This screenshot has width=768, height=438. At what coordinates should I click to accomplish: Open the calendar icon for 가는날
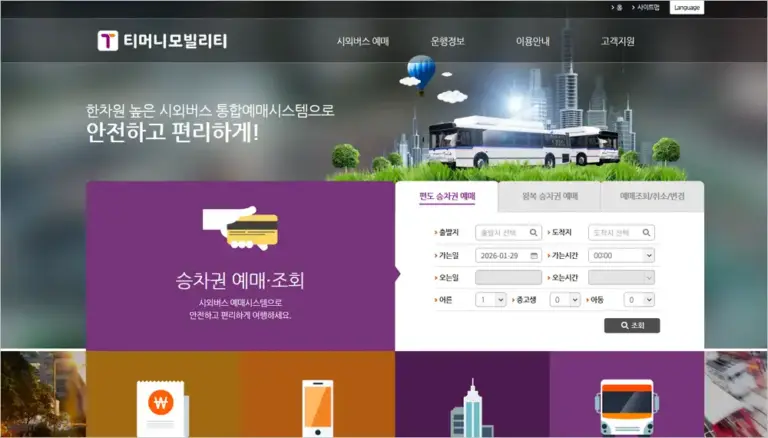tap(534, 256)
